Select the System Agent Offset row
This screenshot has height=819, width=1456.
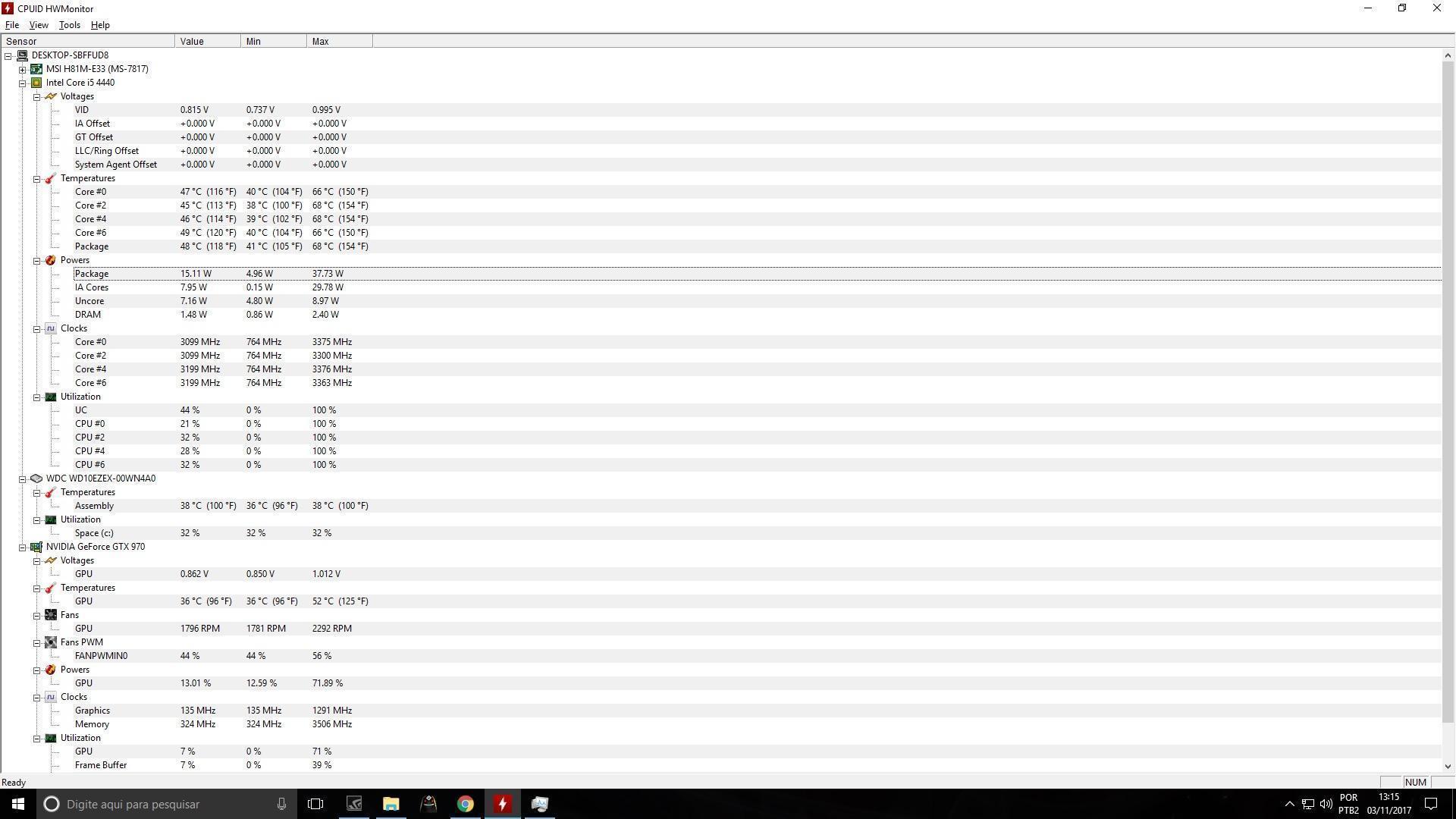[x=757, y=165]
